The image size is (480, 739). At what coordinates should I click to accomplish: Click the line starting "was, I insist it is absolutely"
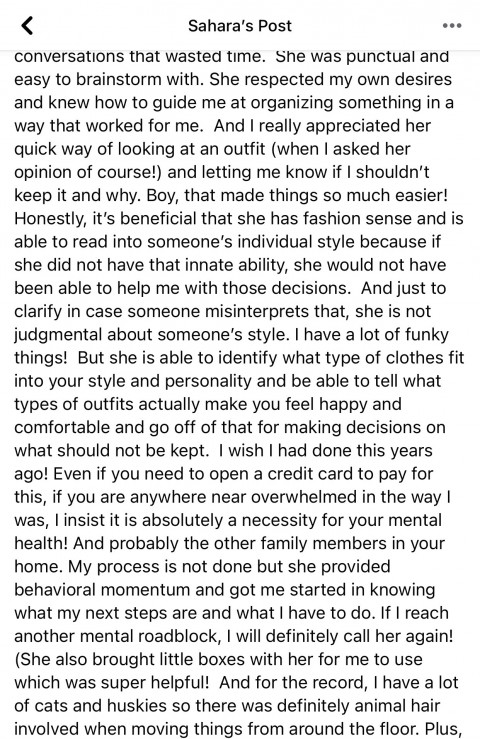pos(228,520)
